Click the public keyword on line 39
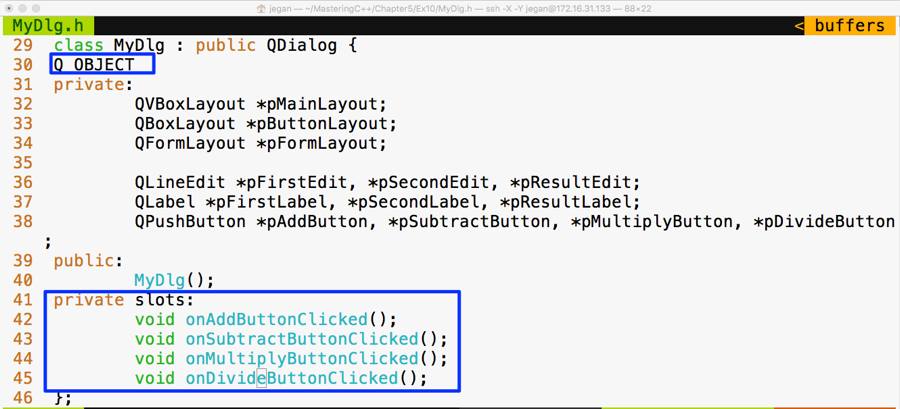 point(84,261)
